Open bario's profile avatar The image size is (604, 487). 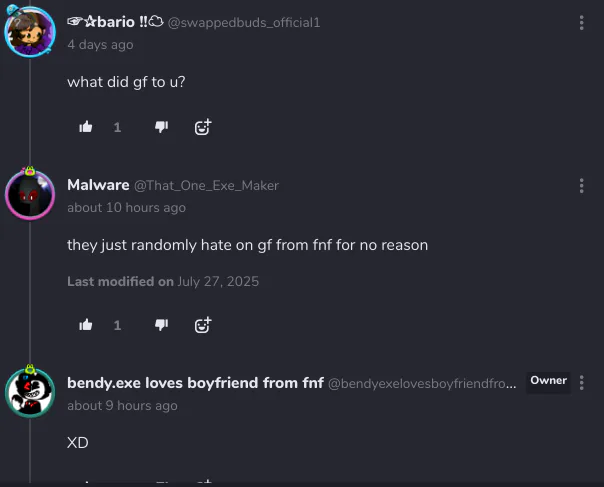[30, 32]
